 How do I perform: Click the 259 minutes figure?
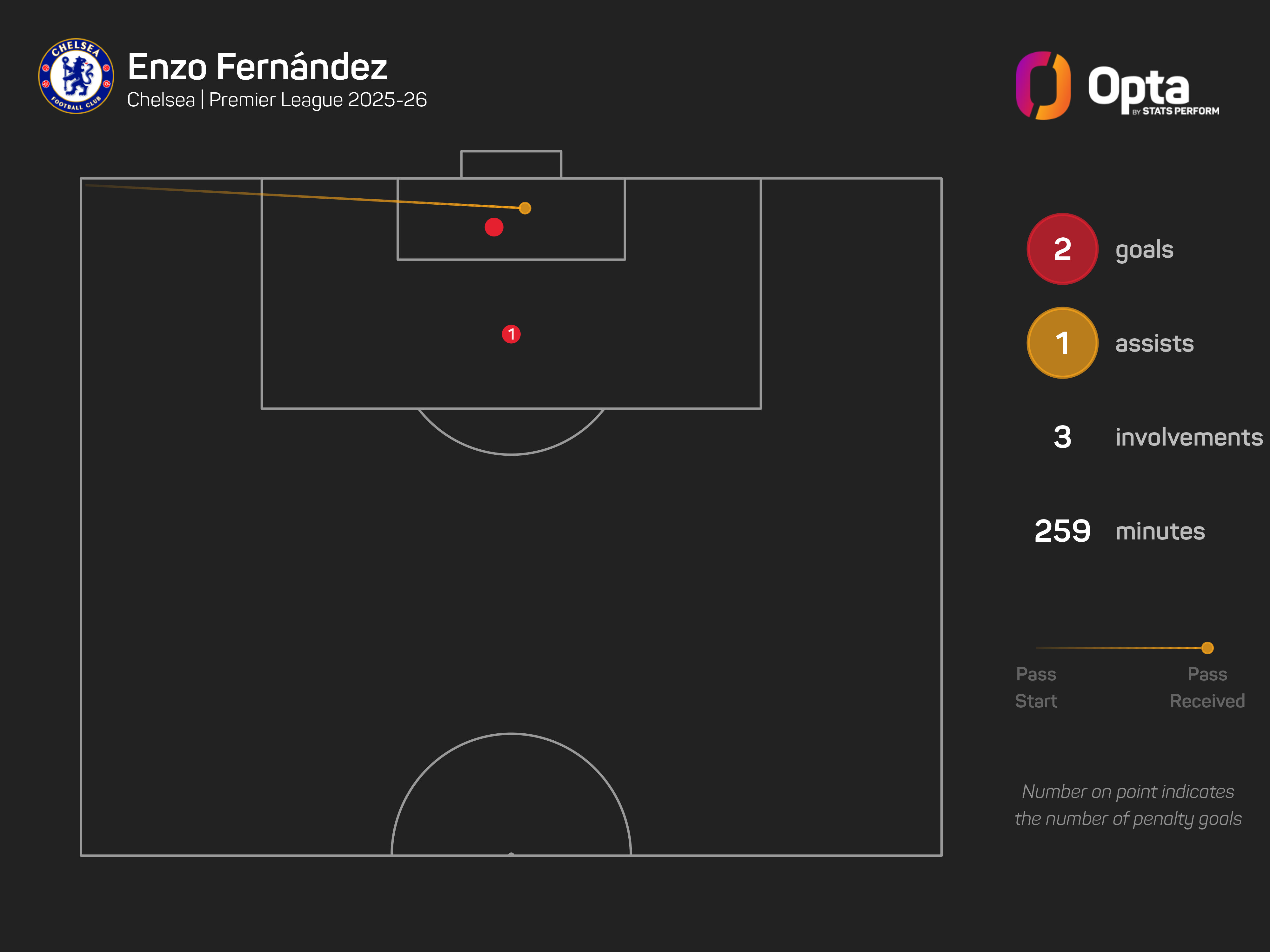[1062, 531]
